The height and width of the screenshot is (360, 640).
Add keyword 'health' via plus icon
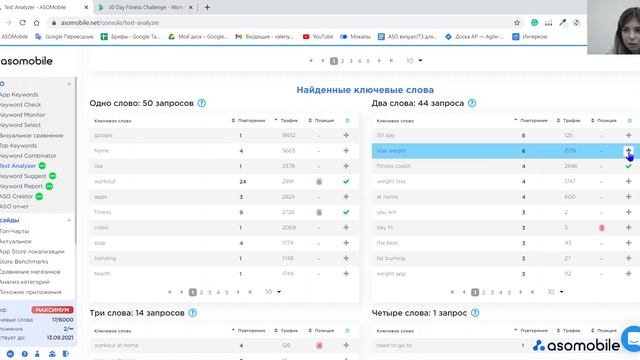(346, 273)
